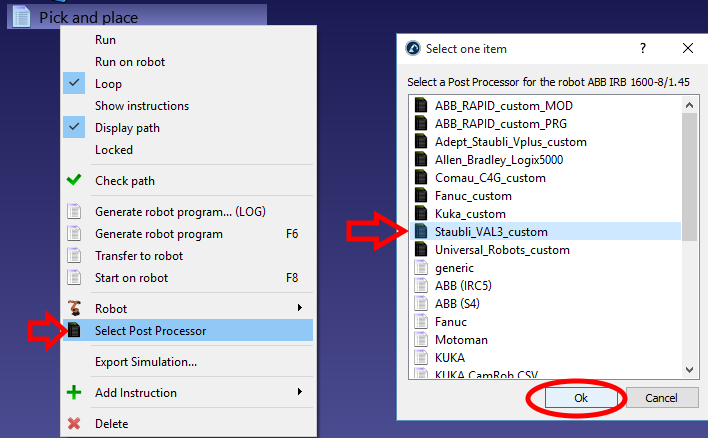Confirm selection with the Ok button
Image resolution: width=708 pixels, height=438 pixels.
(580, 397)
